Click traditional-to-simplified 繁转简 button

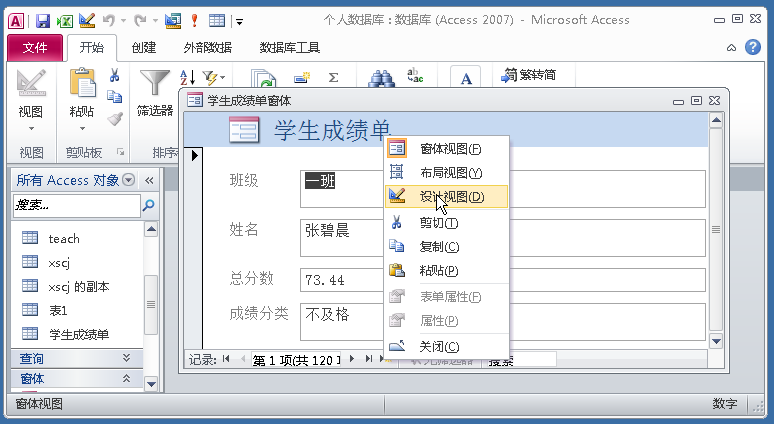click(529, 75)
